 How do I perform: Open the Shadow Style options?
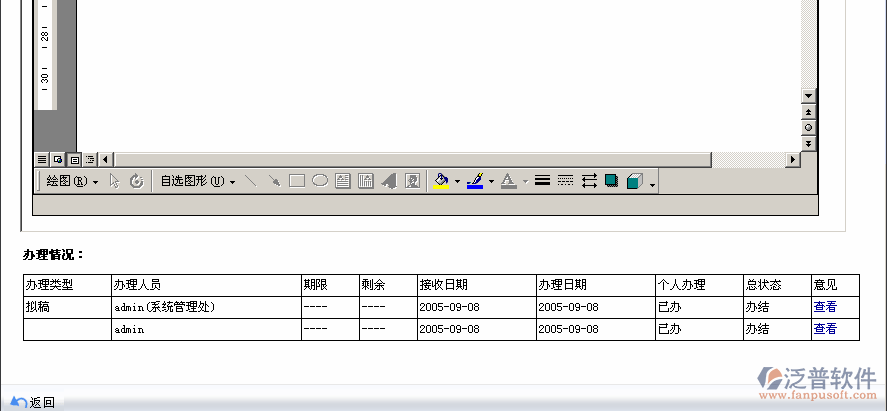point(612,181)
